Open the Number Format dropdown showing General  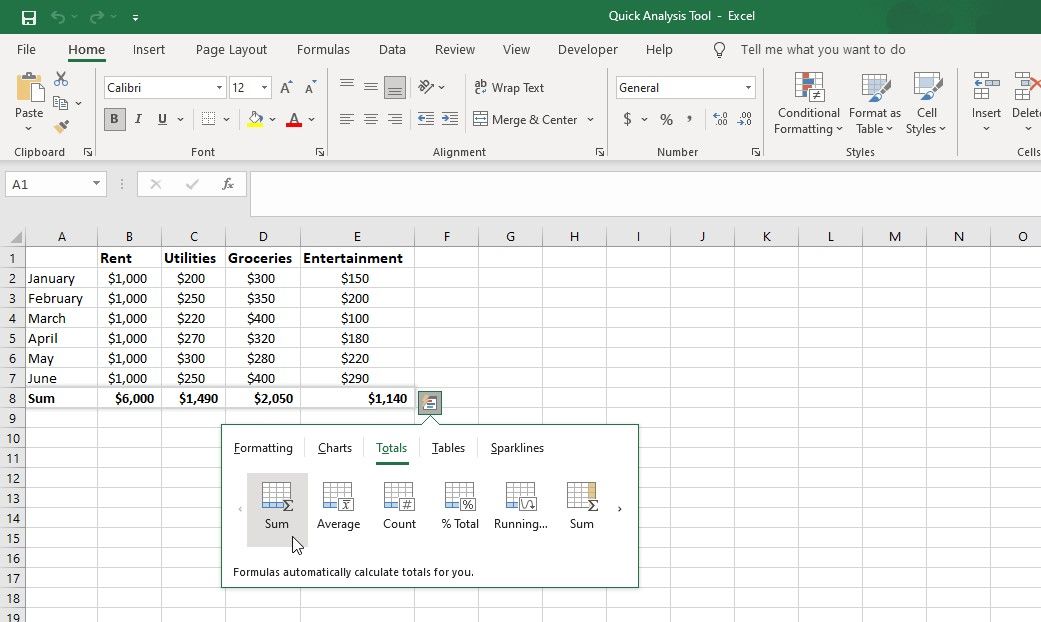748,87
